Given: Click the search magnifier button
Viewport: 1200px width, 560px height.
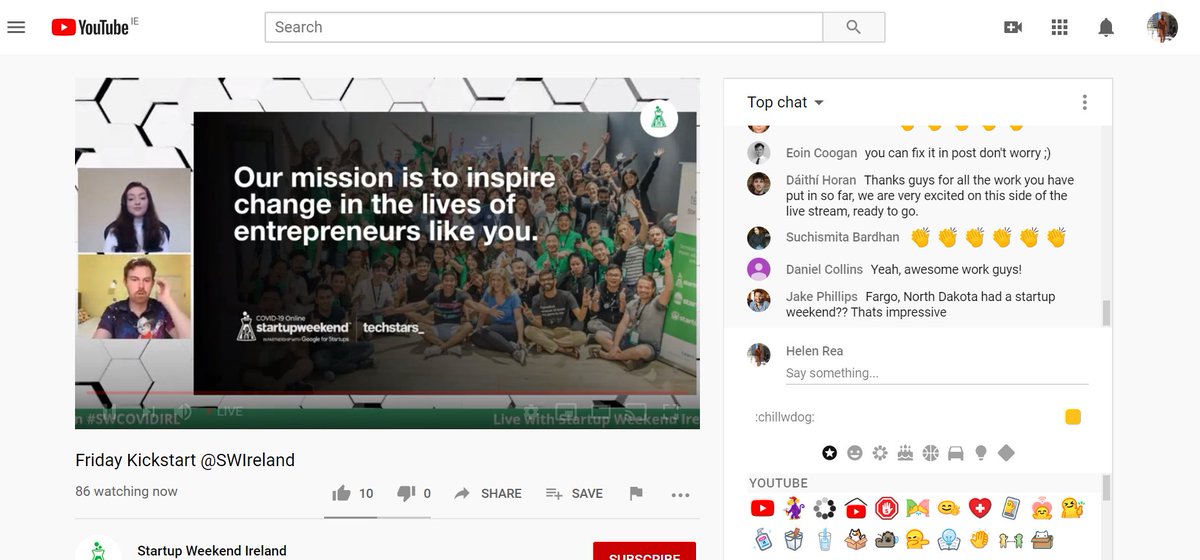Looking at the screenshot, I should [x=853, y=27].
